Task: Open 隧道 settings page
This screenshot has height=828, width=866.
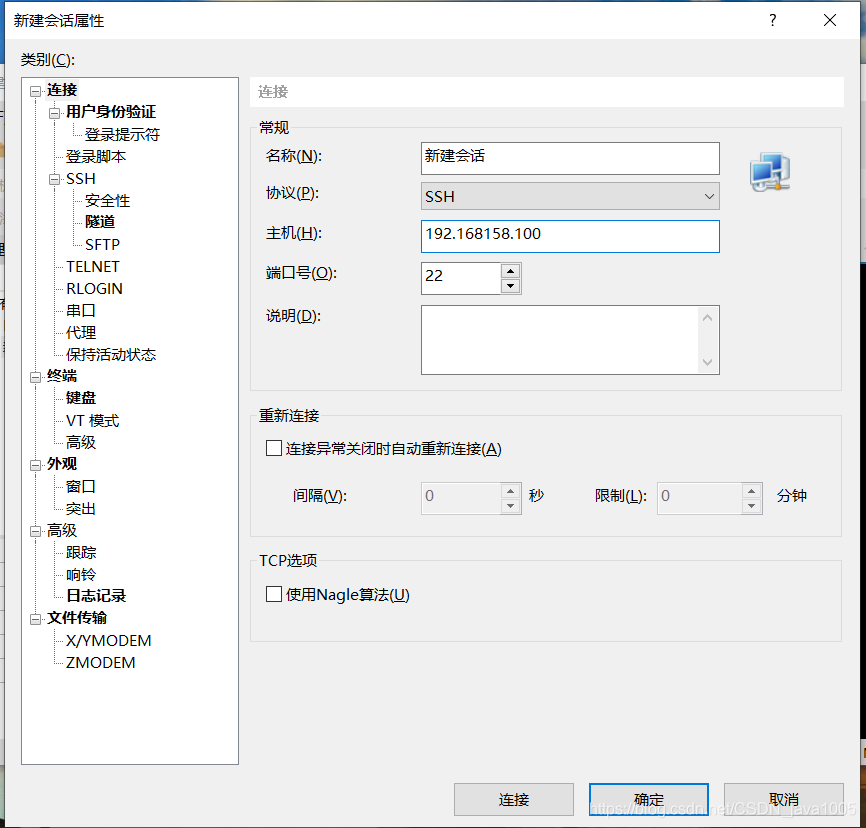Action: [x=100, y=222]
